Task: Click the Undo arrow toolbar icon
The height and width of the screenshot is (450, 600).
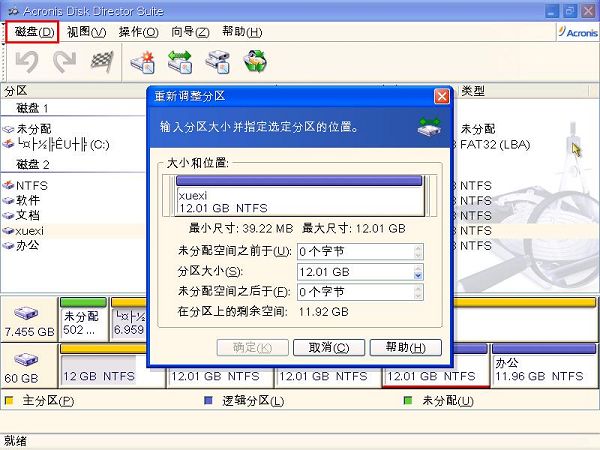Action: point(27,62)
